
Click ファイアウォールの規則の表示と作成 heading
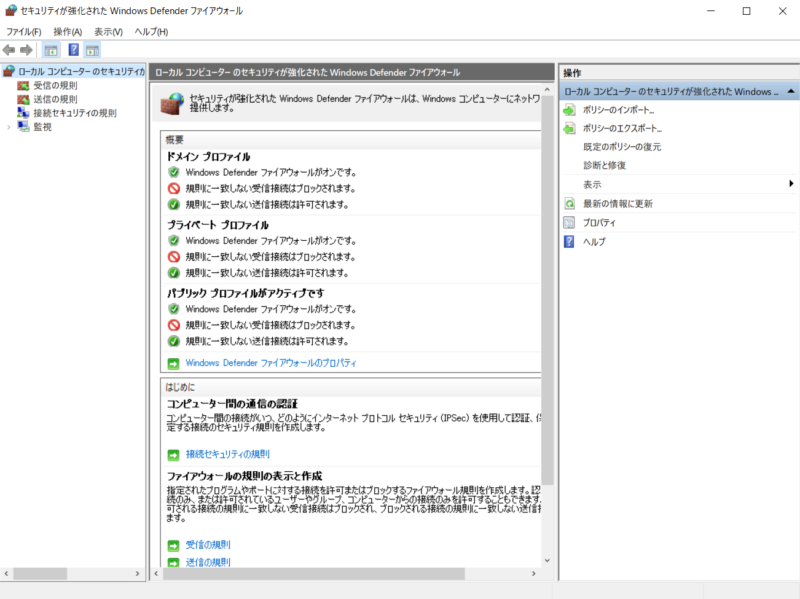point(244,476)
